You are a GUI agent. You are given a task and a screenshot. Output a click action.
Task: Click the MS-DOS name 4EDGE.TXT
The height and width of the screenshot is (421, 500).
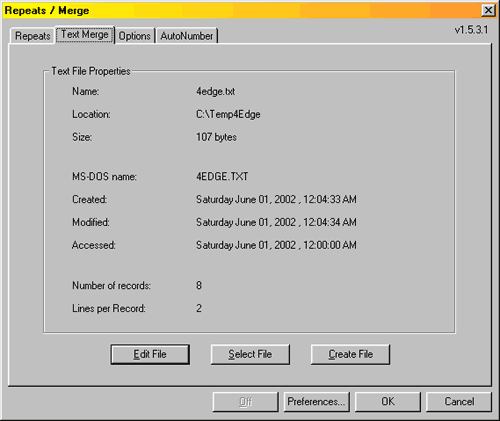(222, 176)
